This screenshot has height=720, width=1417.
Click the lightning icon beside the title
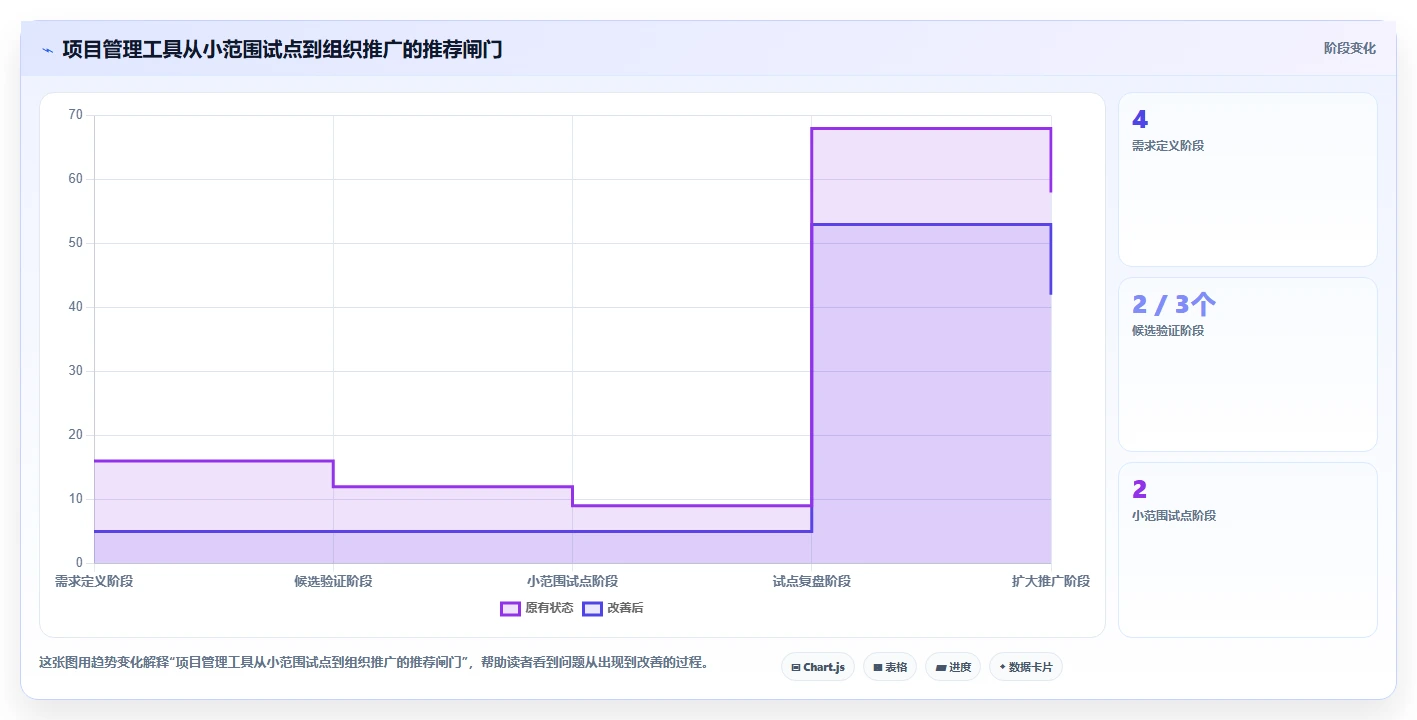tap(47, 50)
